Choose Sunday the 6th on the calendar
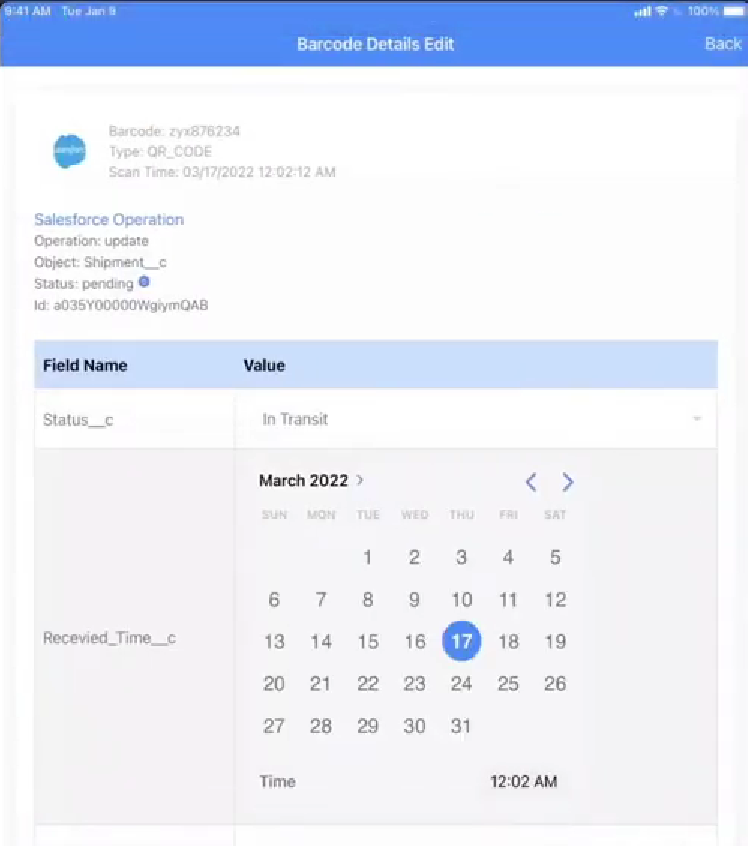 pos(274,599)
